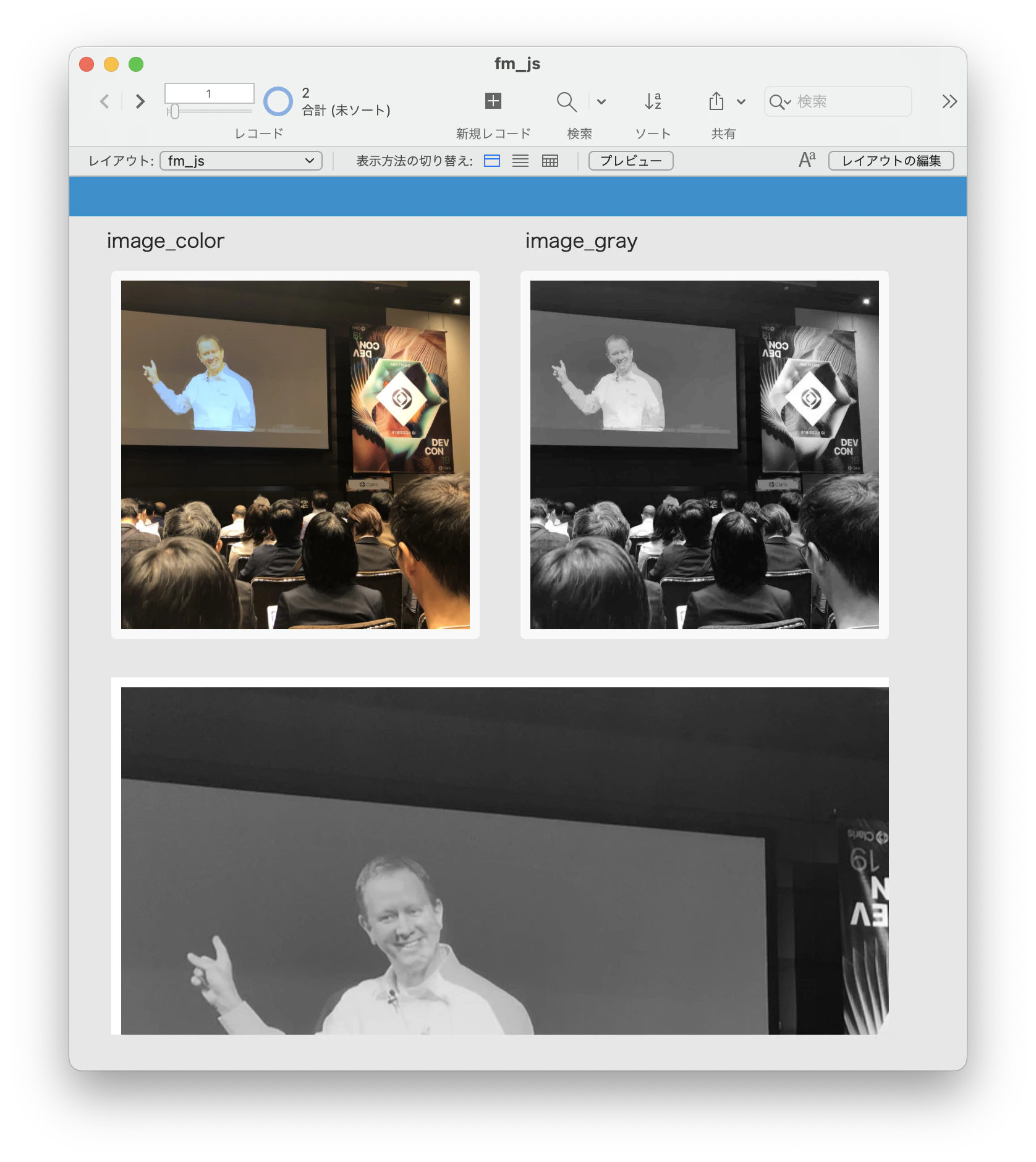Viewport: 1036px width, 1162px height.
Task: Create a new record with plus icon
Action: point(493,101)
